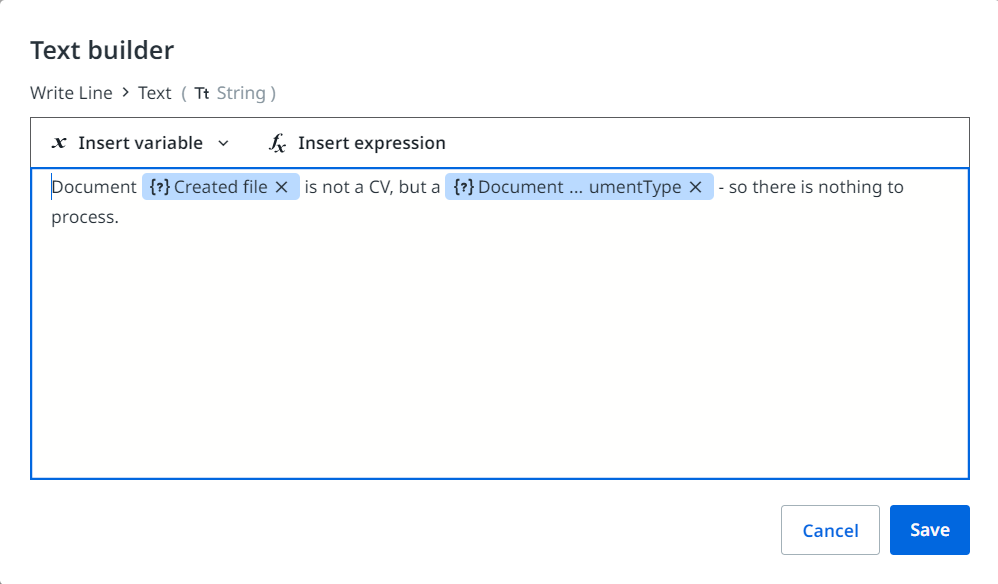
Task: Click the String type label
Action: pyautogui.click(x=241, y=93)
